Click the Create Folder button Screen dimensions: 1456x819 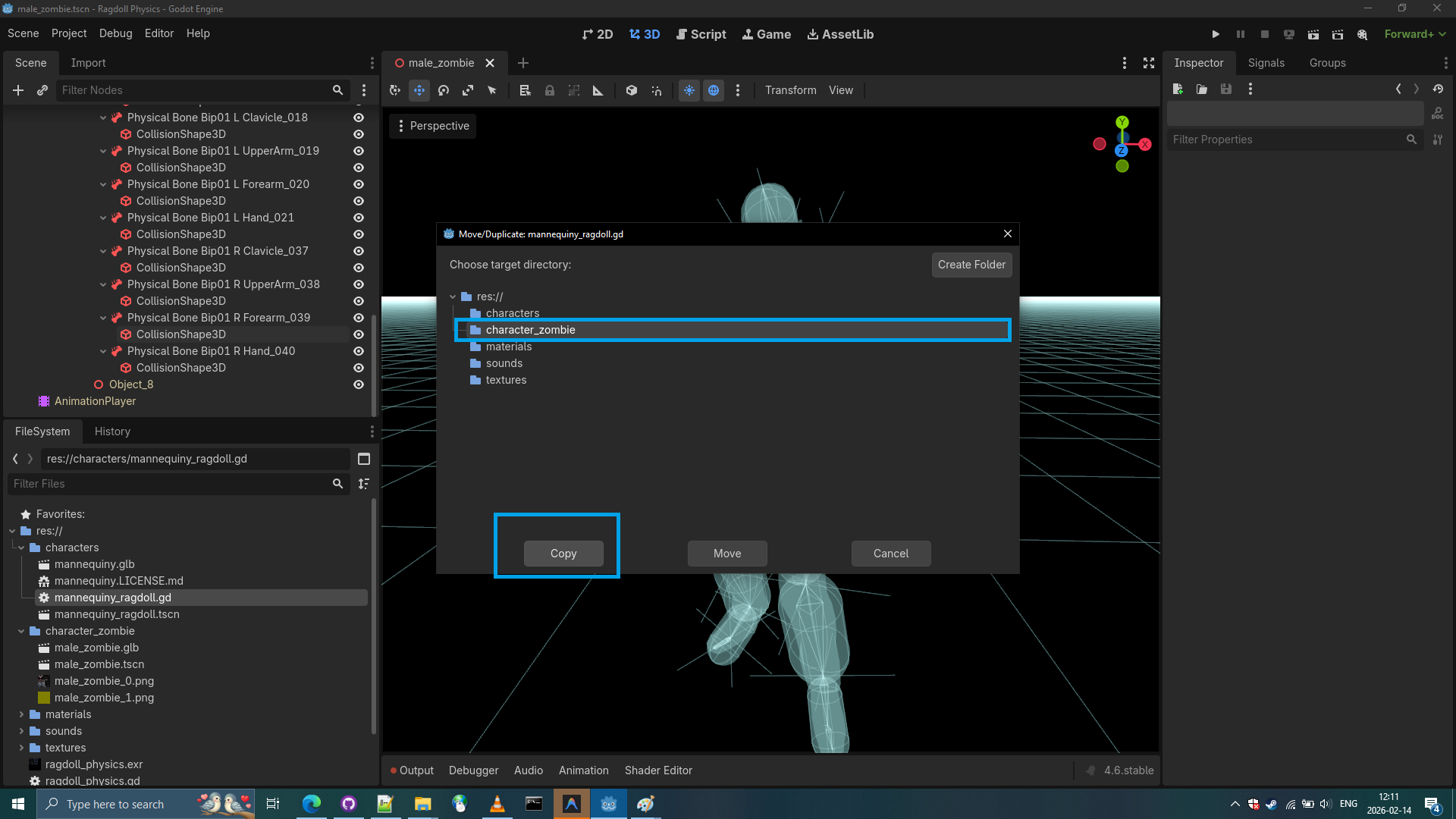coord(971,265)
